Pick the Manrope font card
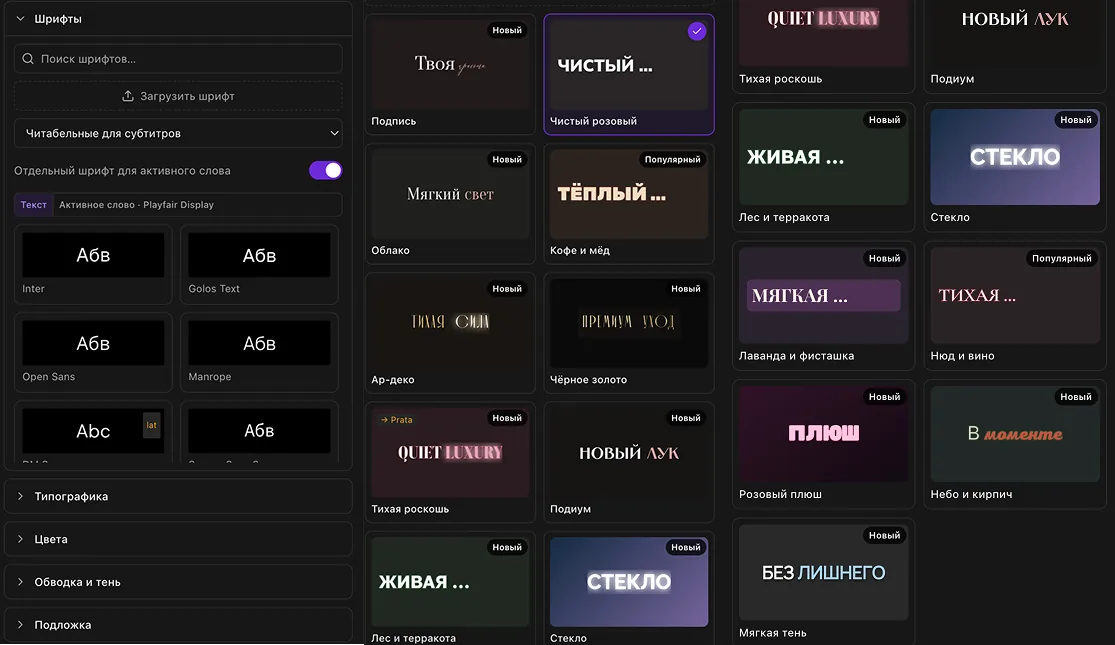1115x645 pixels. coord(260,353)
